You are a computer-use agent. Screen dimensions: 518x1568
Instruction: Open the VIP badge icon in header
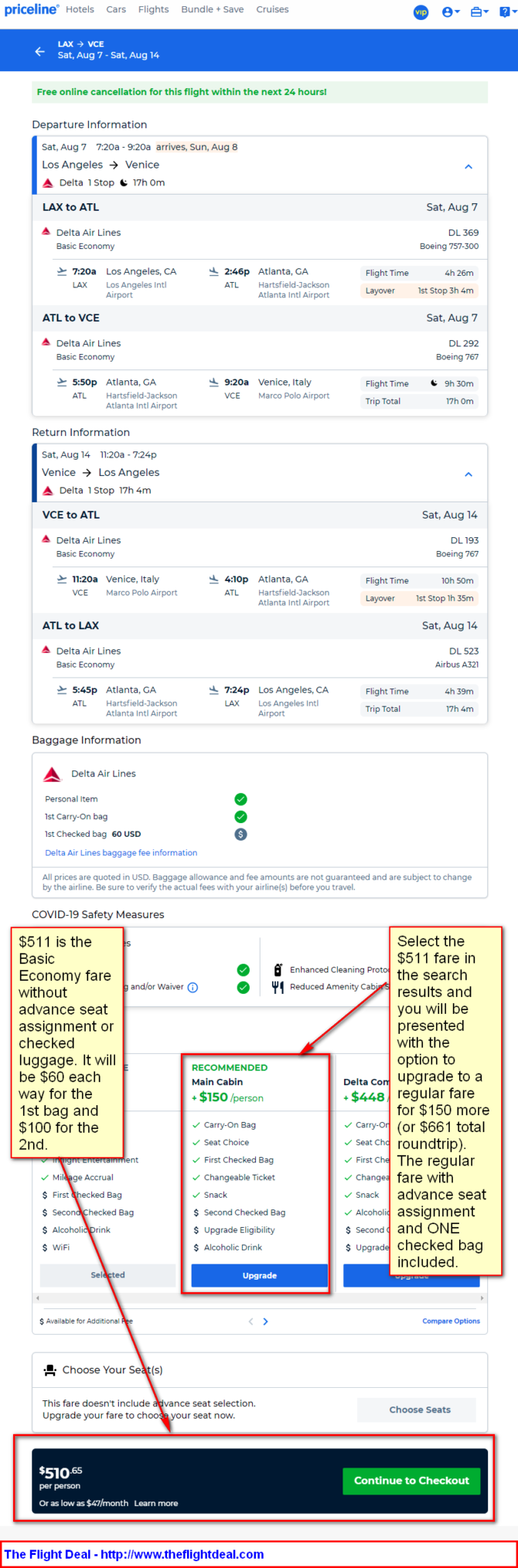click(421, 12)
